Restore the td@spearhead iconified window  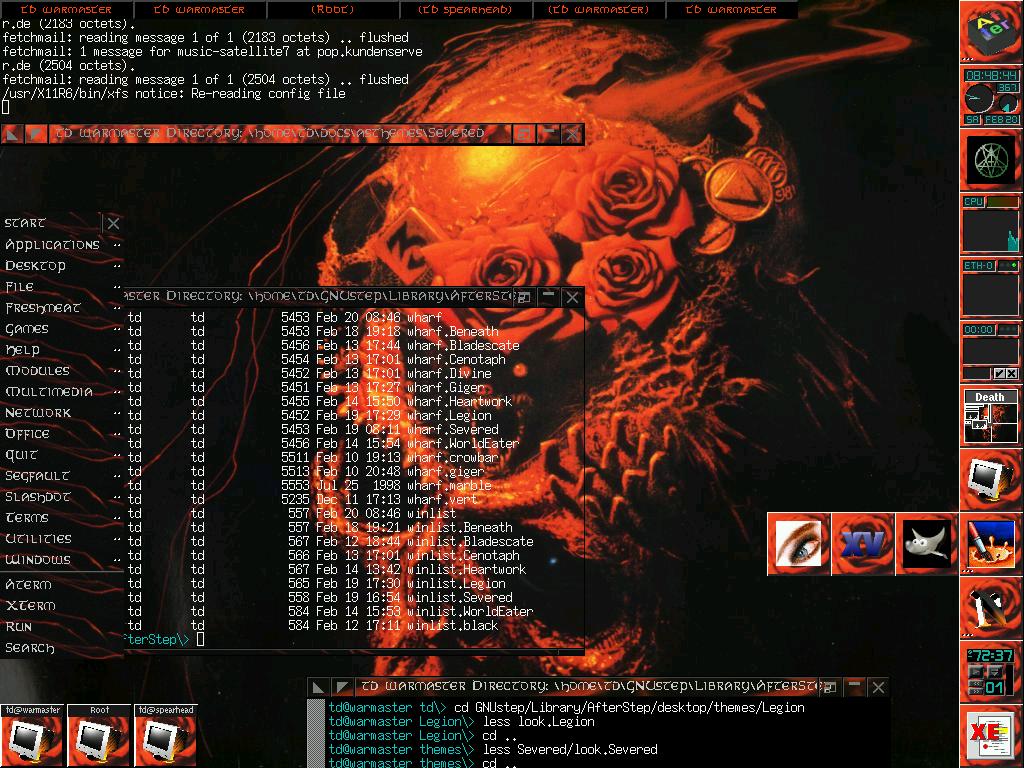coord(166,736)
